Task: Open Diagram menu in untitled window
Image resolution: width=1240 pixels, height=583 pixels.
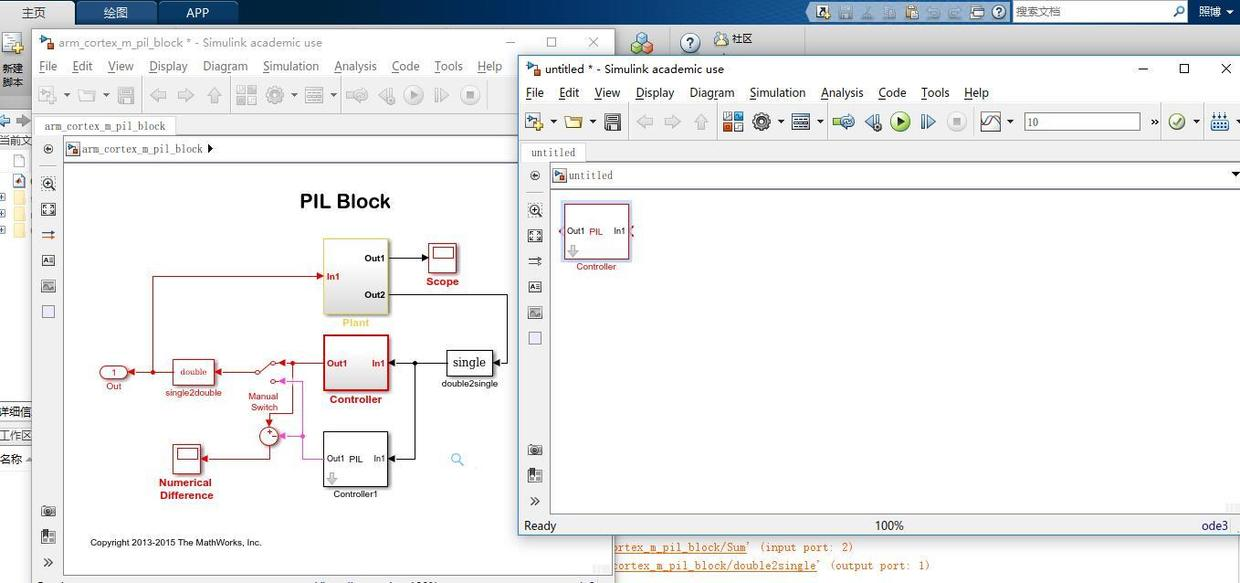Action: tap(712, 93)
